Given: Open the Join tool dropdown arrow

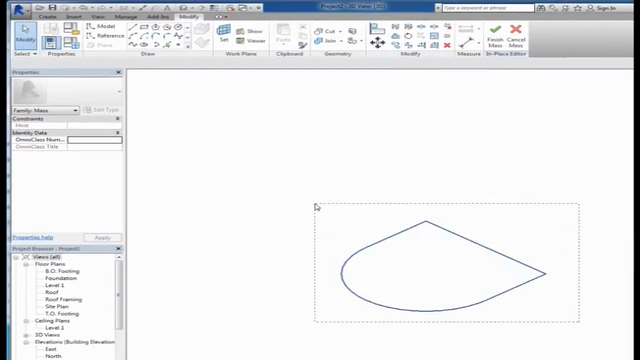Looking at the screenshot, I should [341, 41].
